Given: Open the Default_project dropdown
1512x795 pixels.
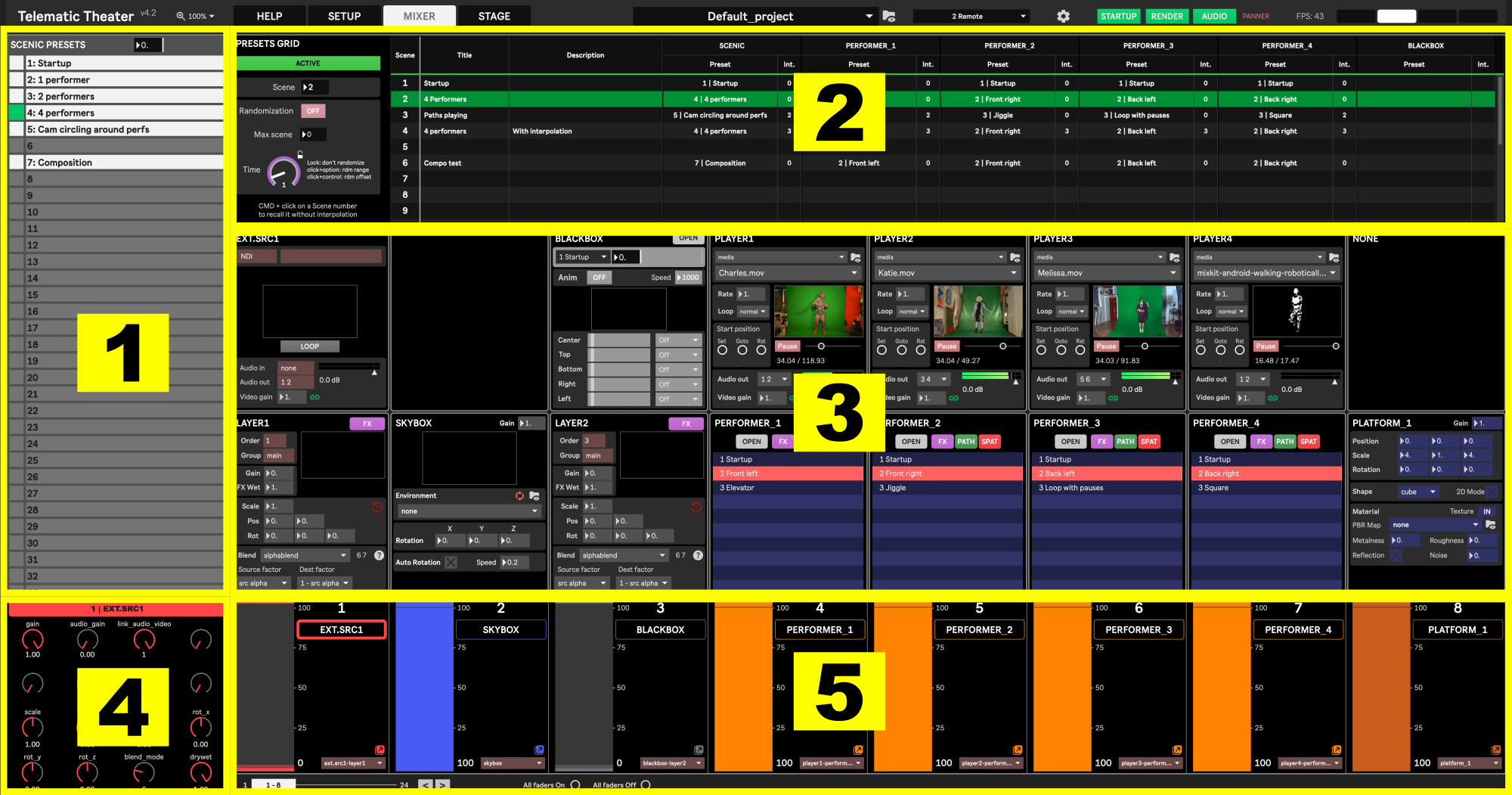Looking at the screenshot, I should pos(754,16).
